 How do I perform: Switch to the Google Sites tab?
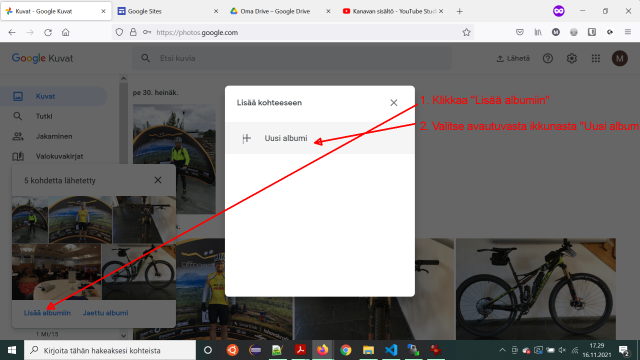168,11
